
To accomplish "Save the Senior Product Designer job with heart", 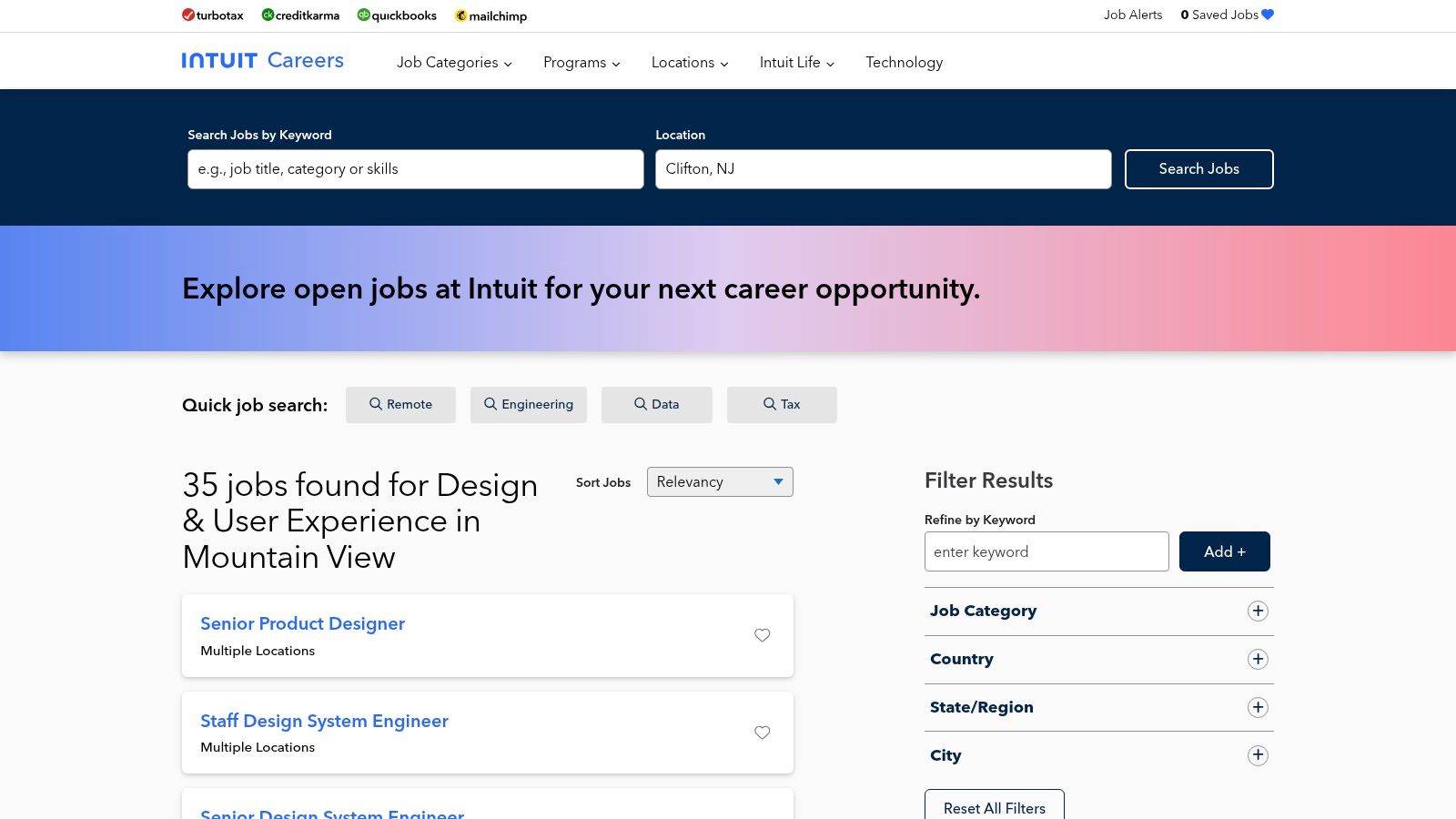I will pos(763,635).
